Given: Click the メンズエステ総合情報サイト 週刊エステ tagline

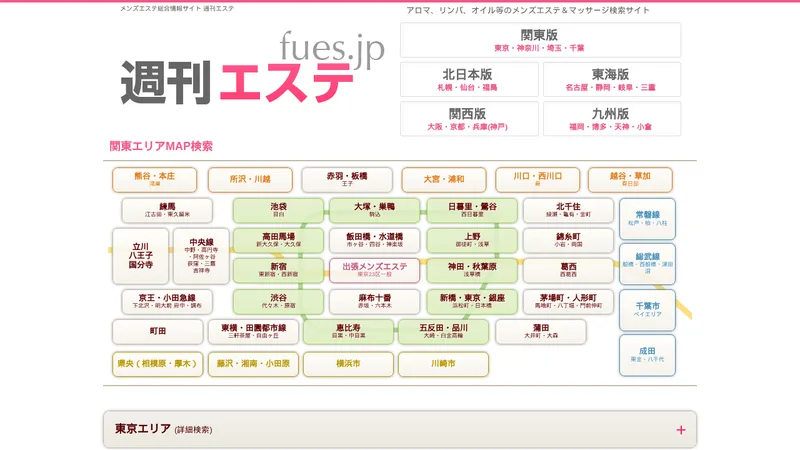Looking at the screenshot, I should click(177, 9).
